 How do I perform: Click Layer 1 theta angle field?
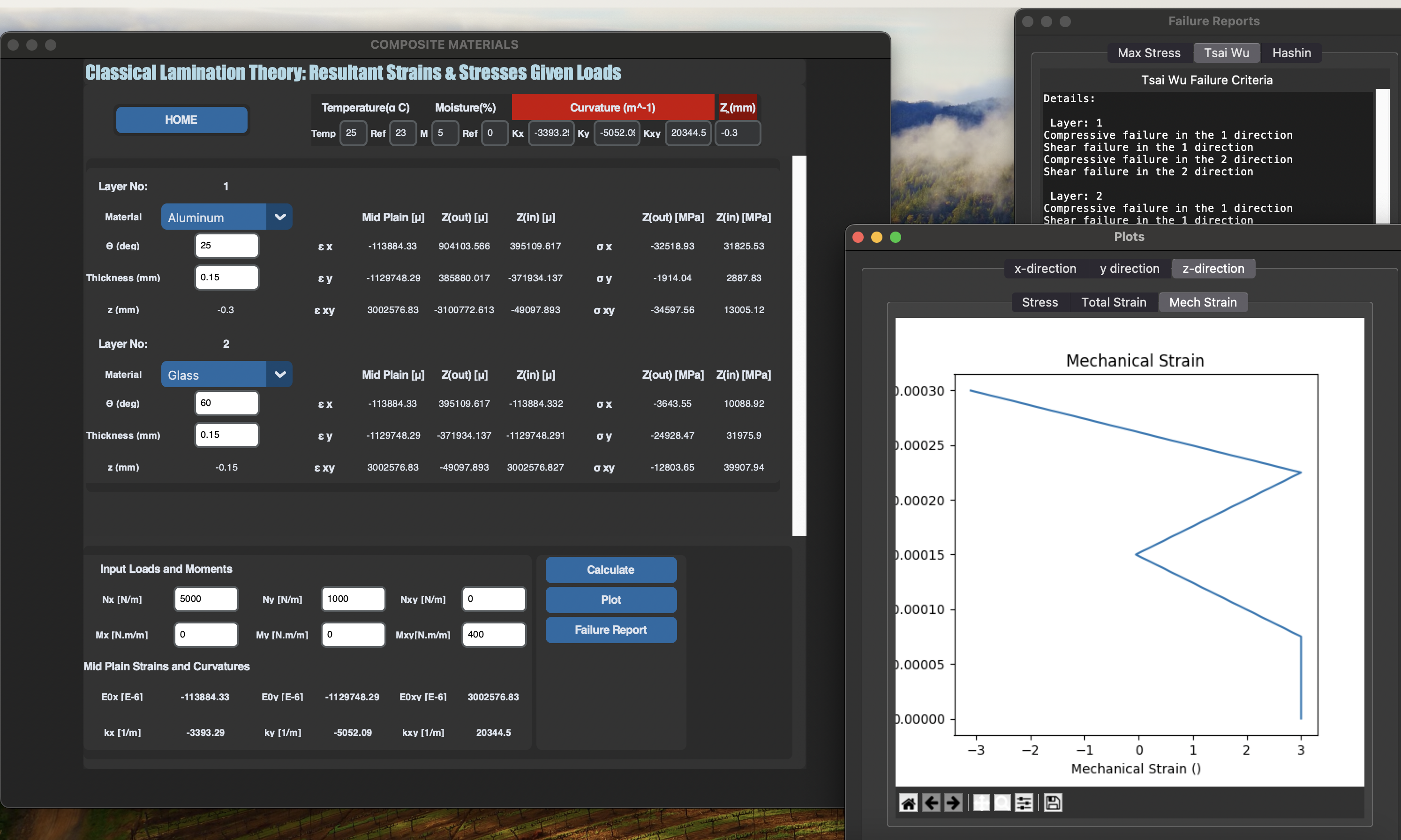pyautogui.click(x=226, y=246)
